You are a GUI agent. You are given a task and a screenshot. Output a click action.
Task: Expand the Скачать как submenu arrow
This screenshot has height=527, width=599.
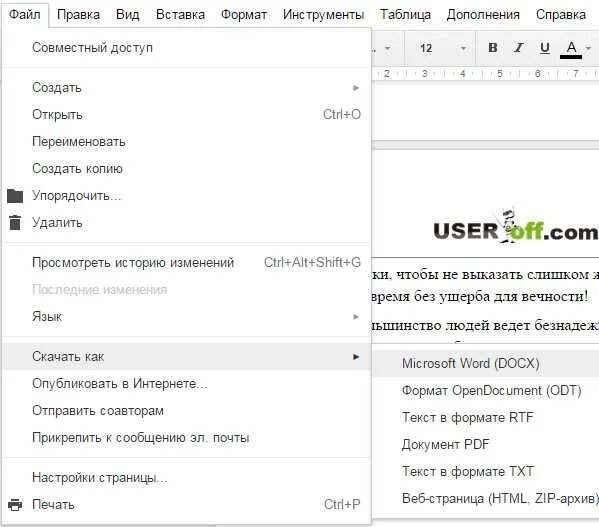[x=356, y=357]
